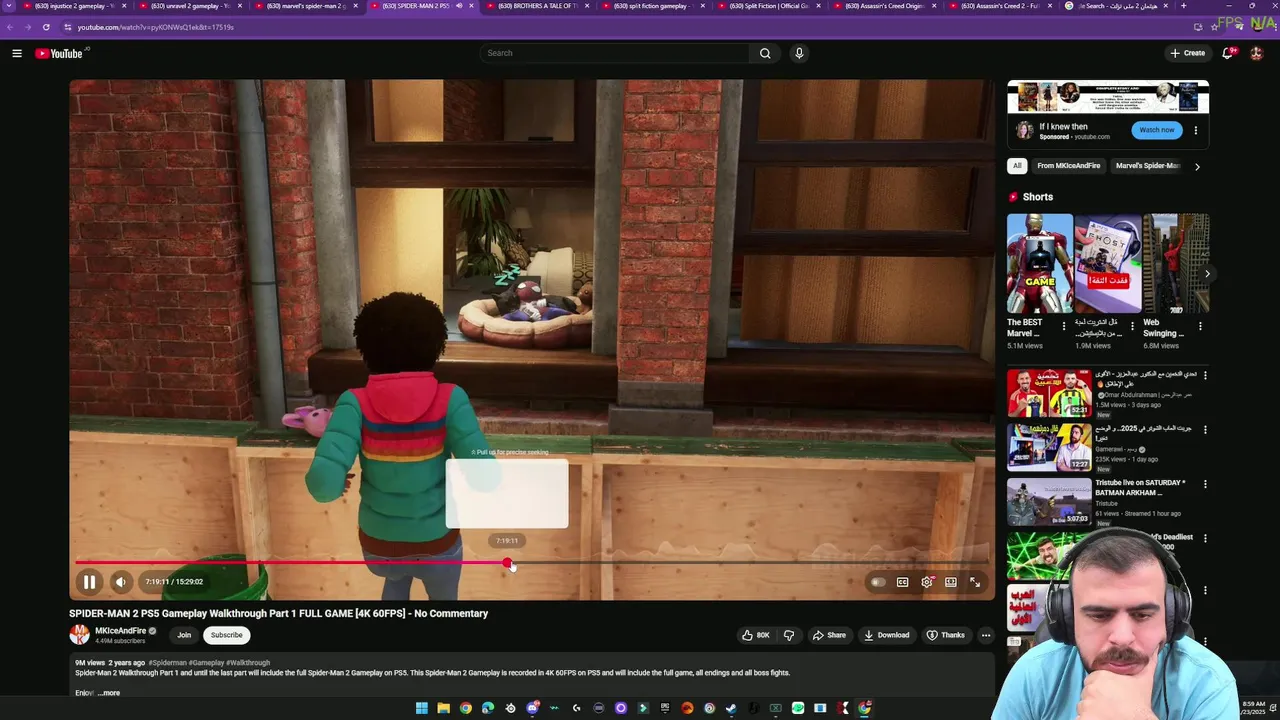
Task: Open options for The BEST Marvel short
Action: coord(1064,326)
